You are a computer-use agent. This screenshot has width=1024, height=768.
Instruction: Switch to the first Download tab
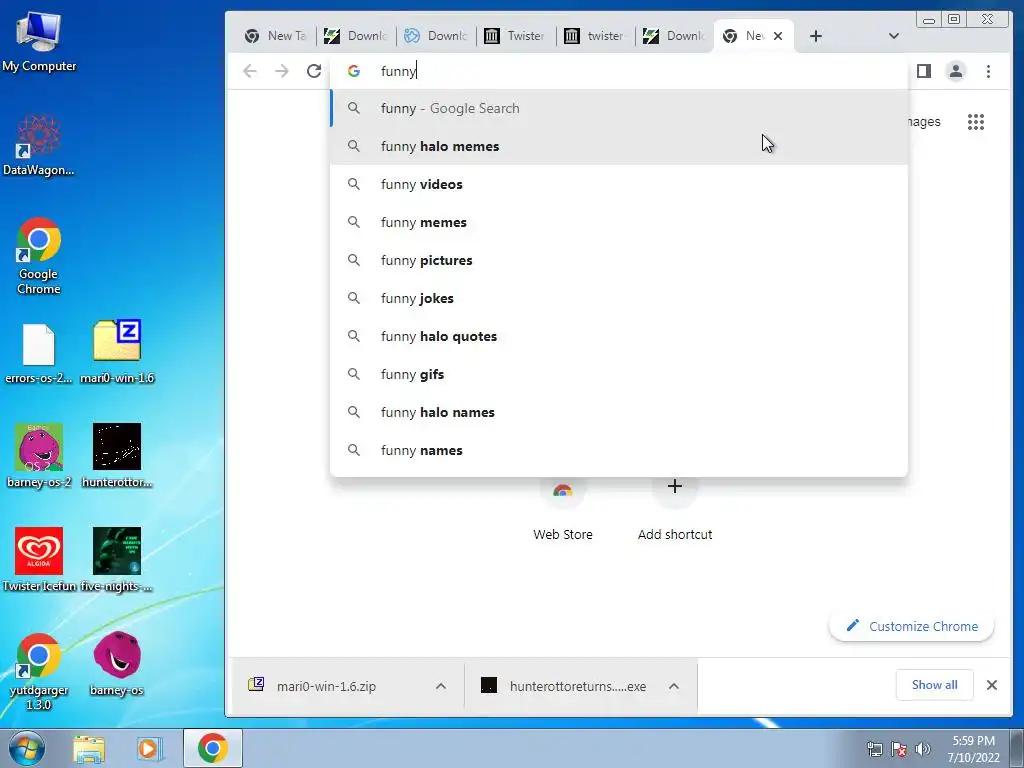coord(356,36)
